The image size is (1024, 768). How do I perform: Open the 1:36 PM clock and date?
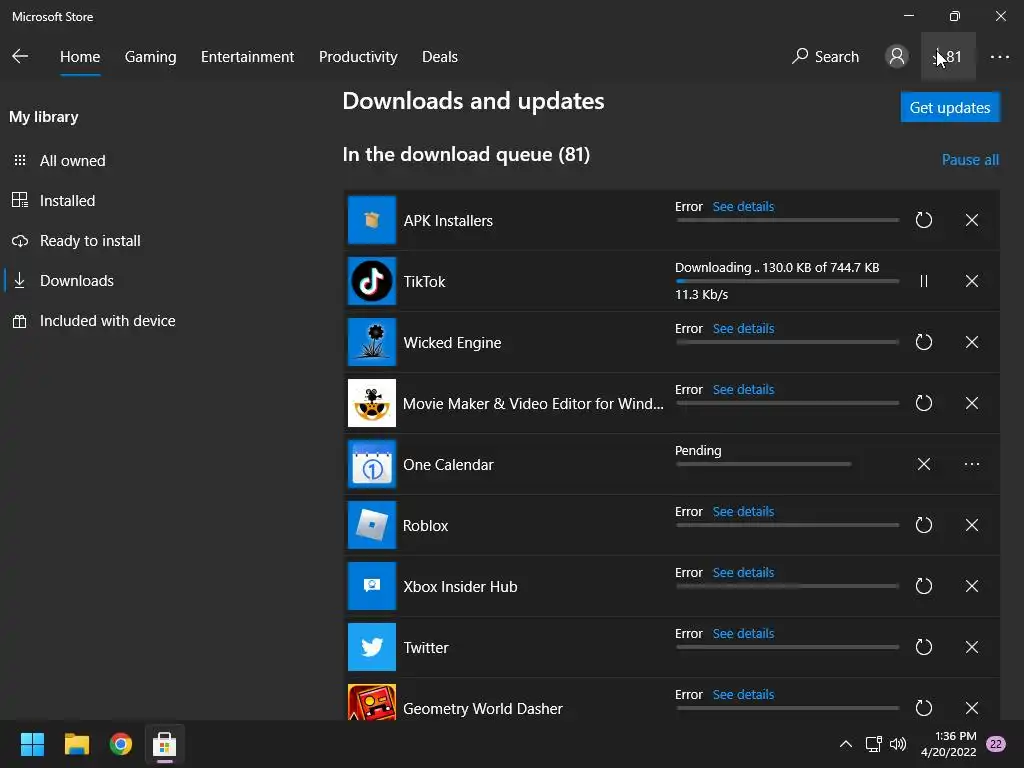click(949, 744)
